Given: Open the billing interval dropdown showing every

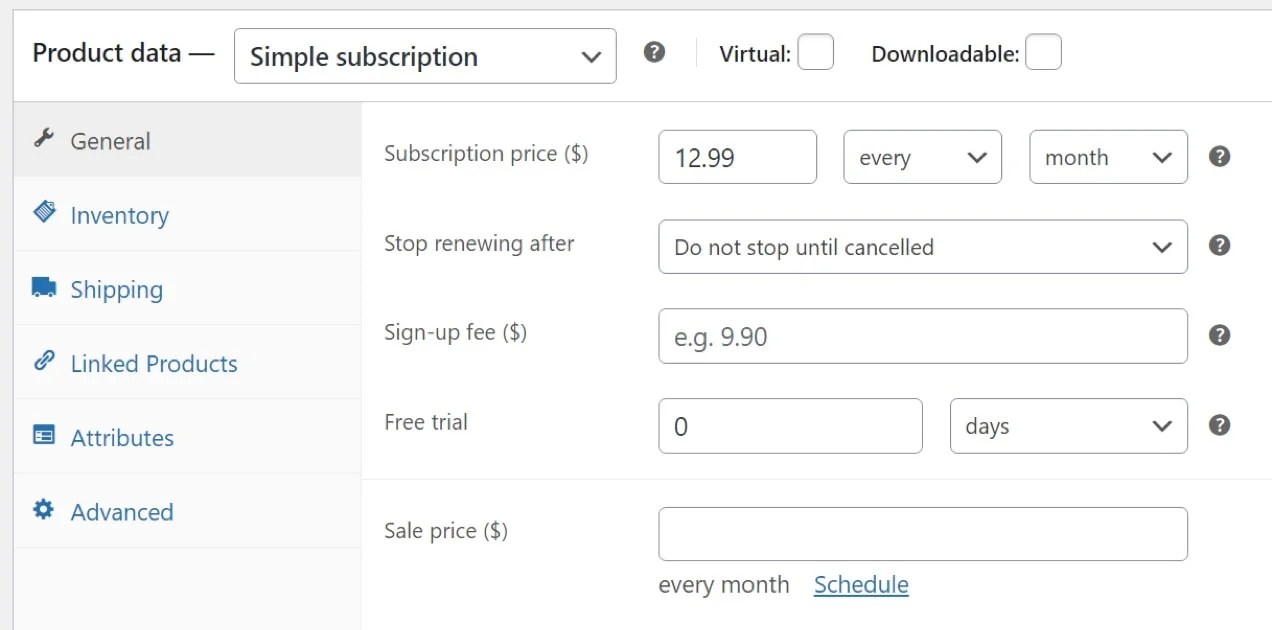Looking at the screenshot, I should tap(922, 156).
